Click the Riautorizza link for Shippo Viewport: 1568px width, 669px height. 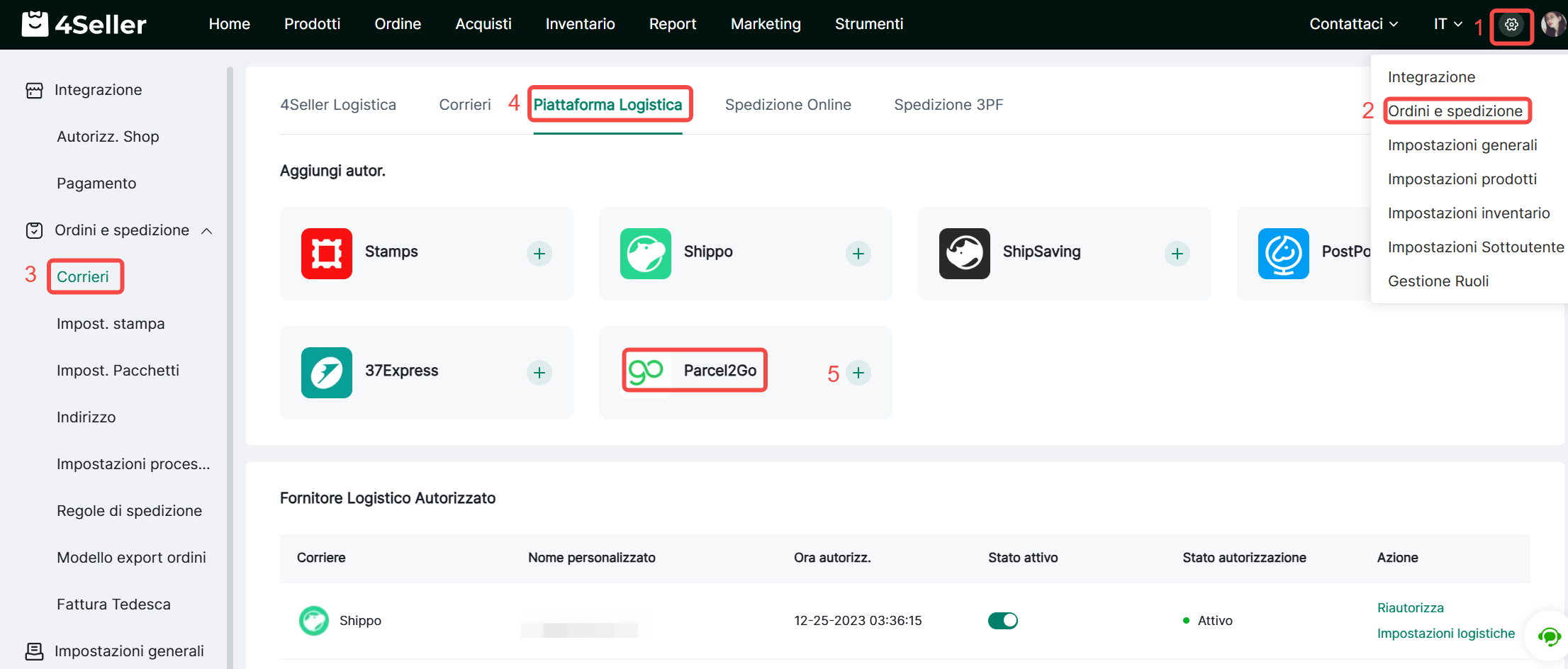point(1410,608)
